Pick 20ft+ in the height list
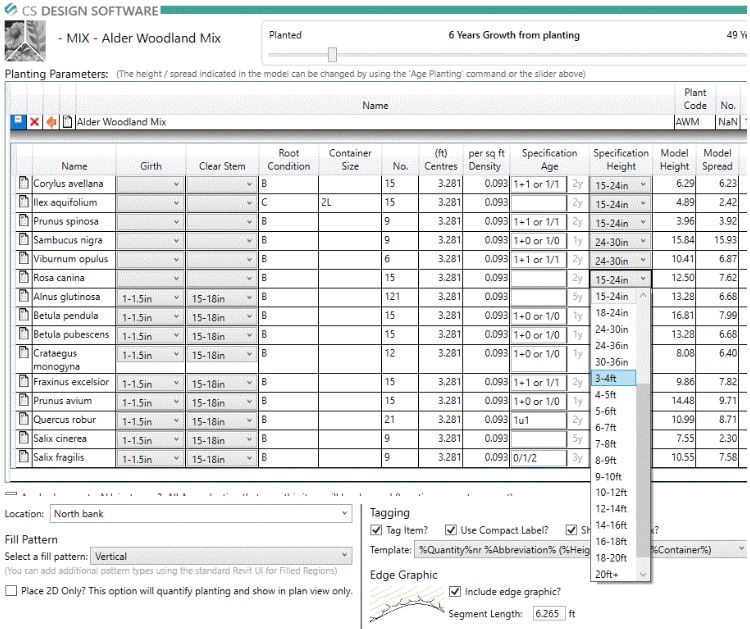Screen dimensions: 750x629 pos(614,574)
